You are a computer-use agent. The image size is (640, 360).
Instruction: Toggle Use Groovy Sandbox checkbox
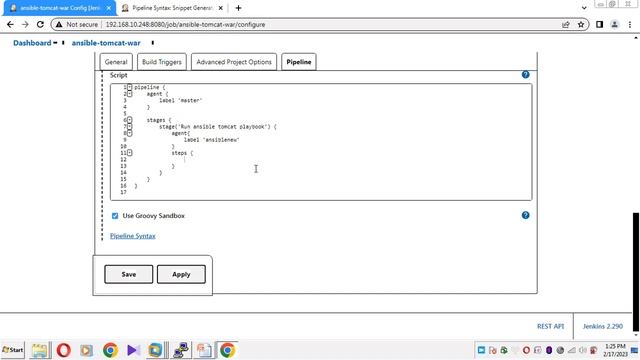pos(115,216)
